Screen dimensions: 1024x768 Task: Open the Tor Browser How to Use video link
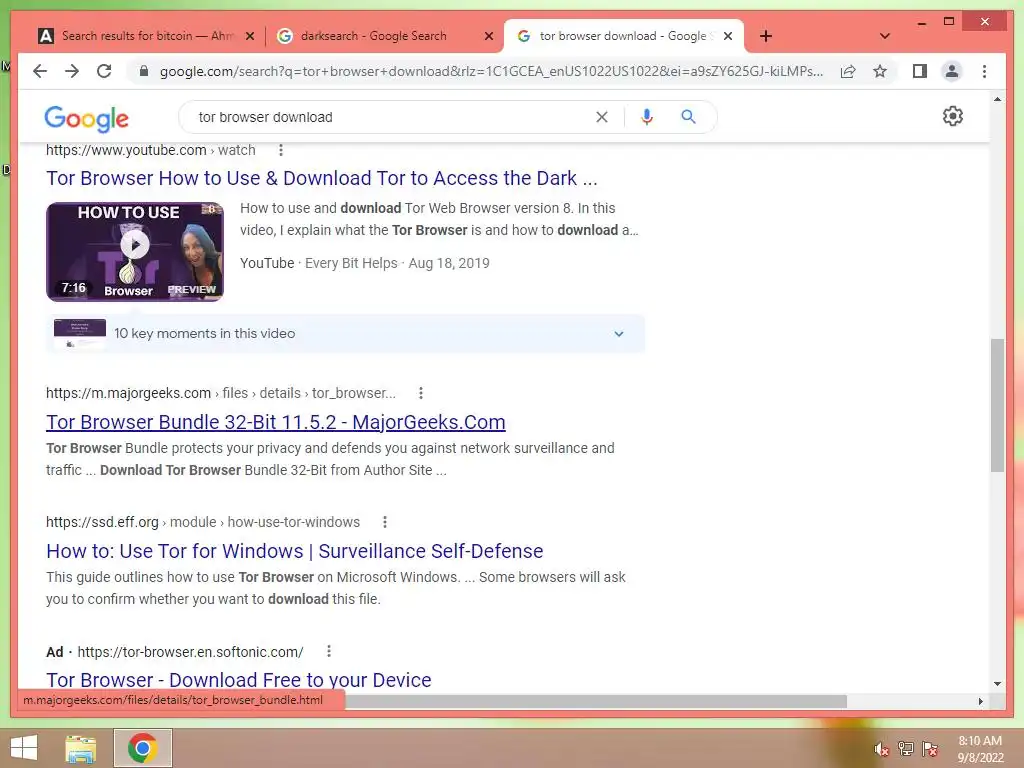[x=321, y=178]
